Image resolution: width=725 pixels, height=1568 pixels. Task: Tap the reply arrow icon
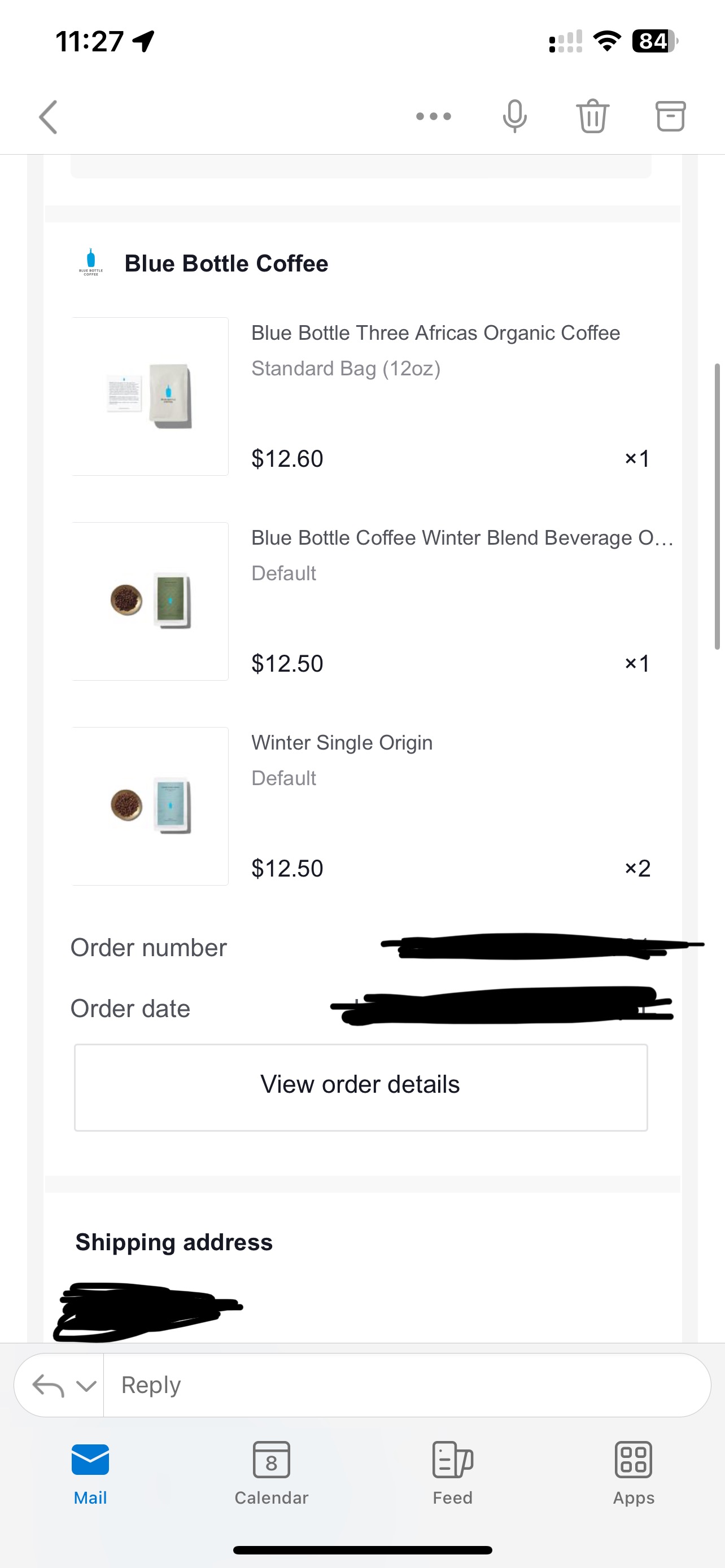click(x=48, y=1386)
